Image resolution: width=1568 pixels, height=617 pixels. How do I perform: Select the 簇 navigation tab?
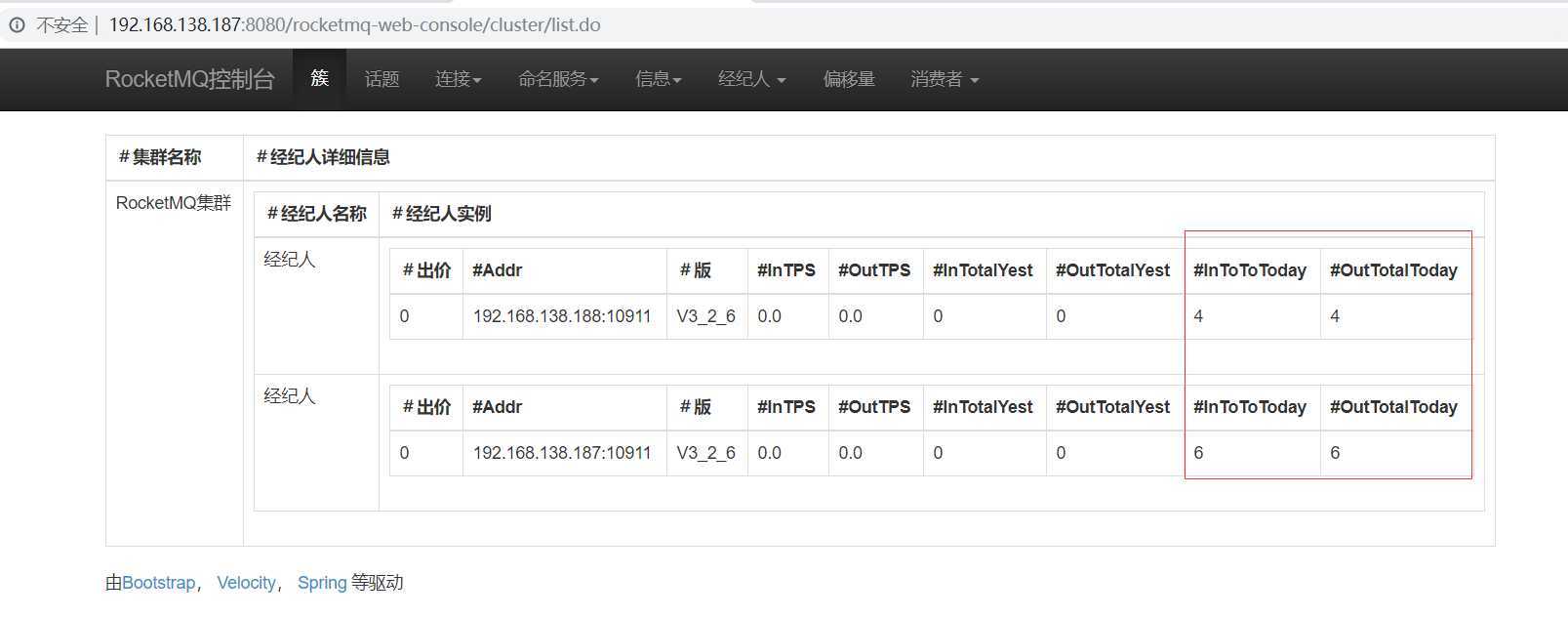(319, 79)
